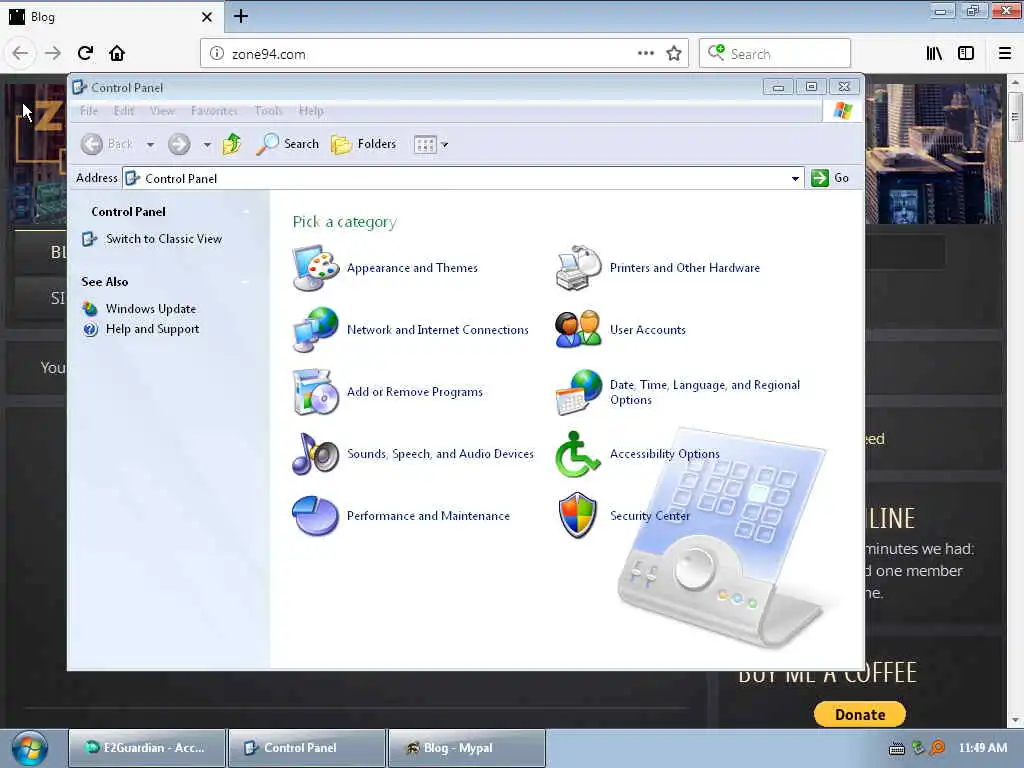Click the Back button in Control Panel
1024x768 pixels.
click(x=107, y=144)
